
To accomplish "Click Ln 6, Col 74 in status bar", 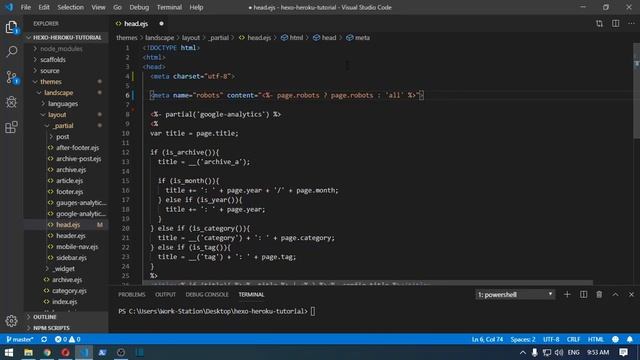I will pos(487,340).
